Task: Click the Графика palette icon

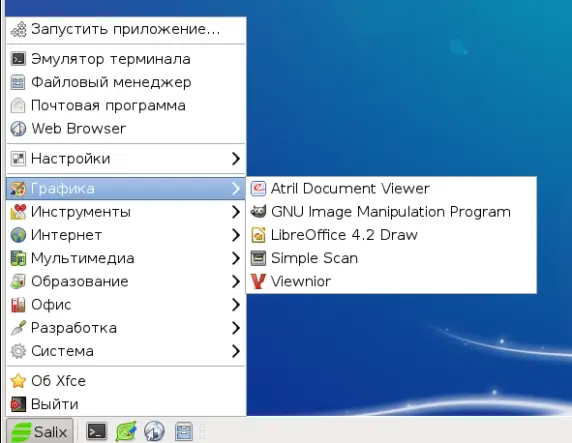Action: coord(18,188)
